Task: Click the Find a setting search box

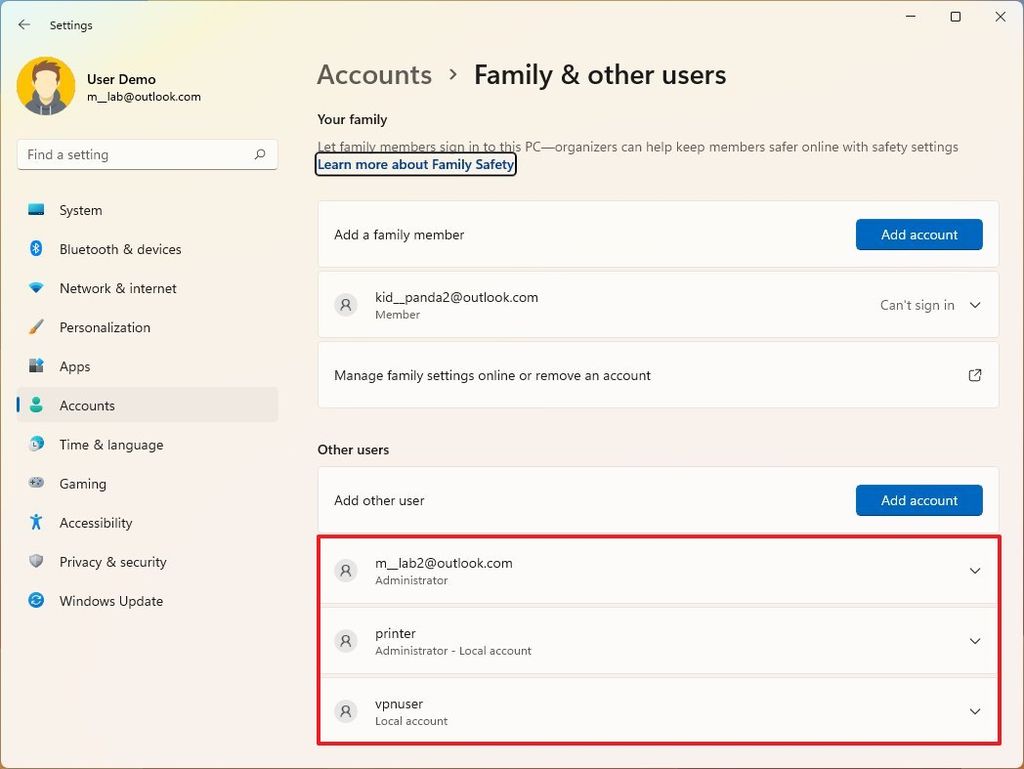Action: point(147,154)
